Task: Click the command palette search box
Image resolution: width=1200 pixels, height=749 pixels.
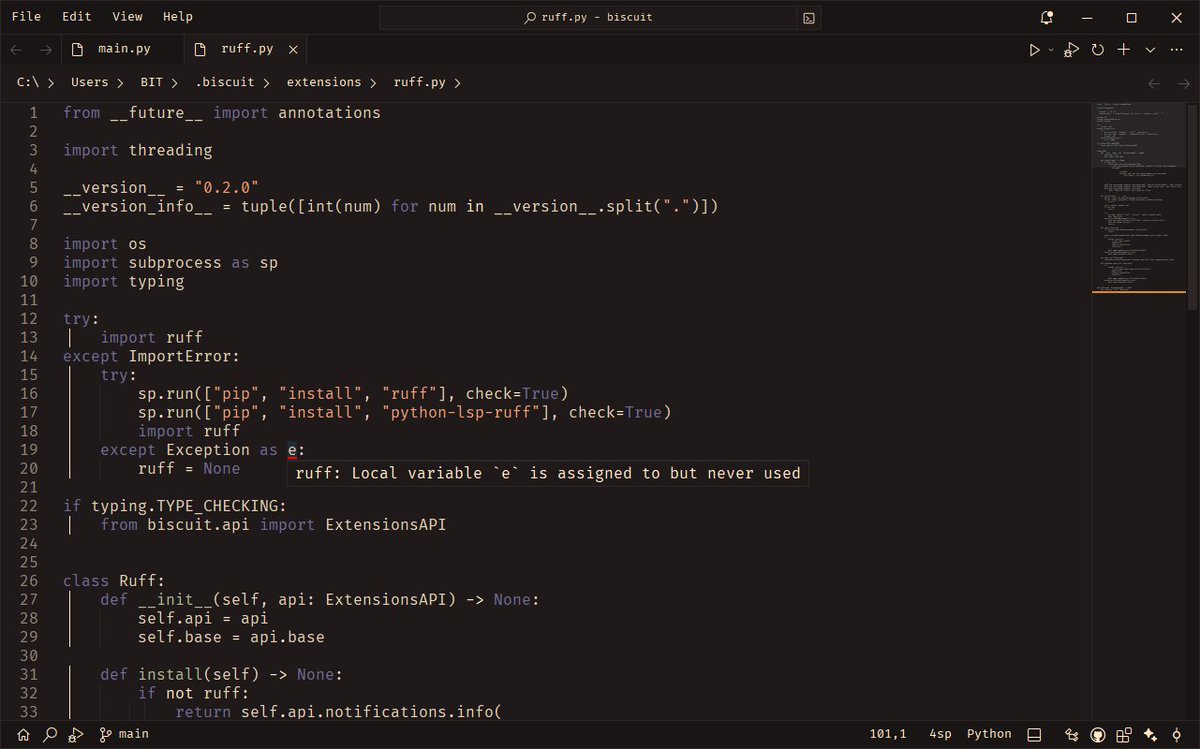Action: tap(588, 18)
